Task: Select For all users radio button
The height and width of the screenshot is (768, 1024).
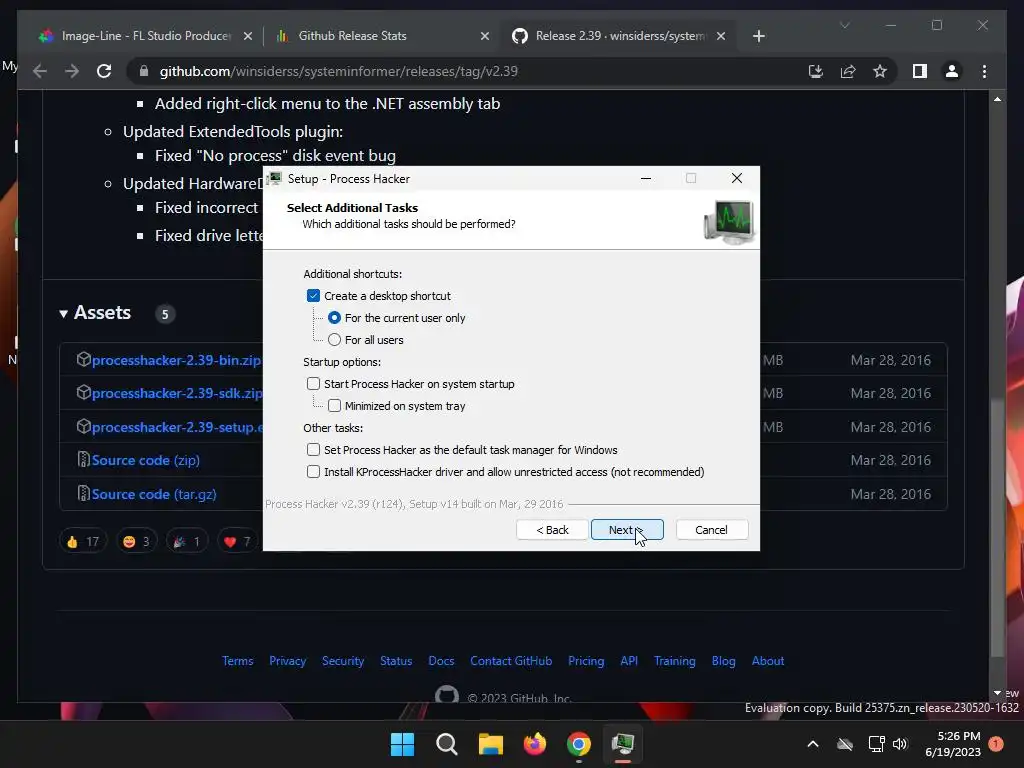Action: 334,340
